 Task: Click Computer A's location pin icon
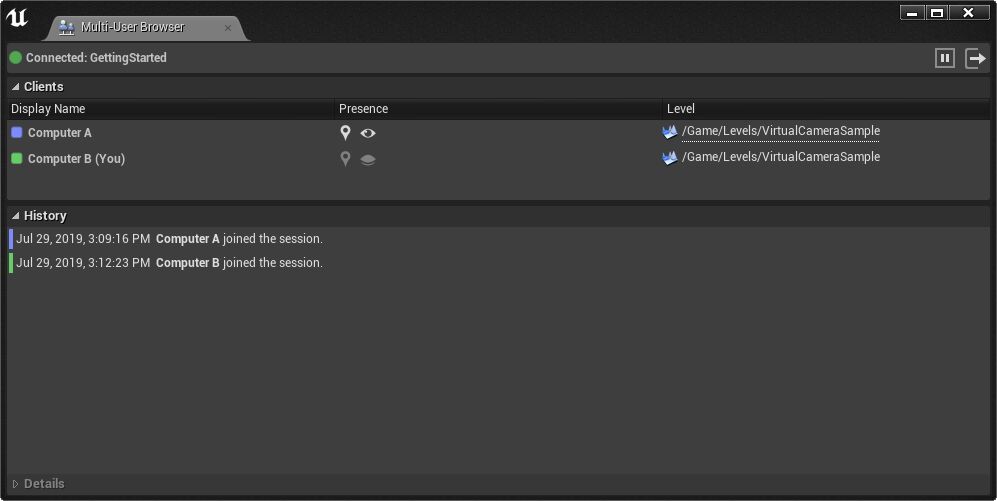345,133
